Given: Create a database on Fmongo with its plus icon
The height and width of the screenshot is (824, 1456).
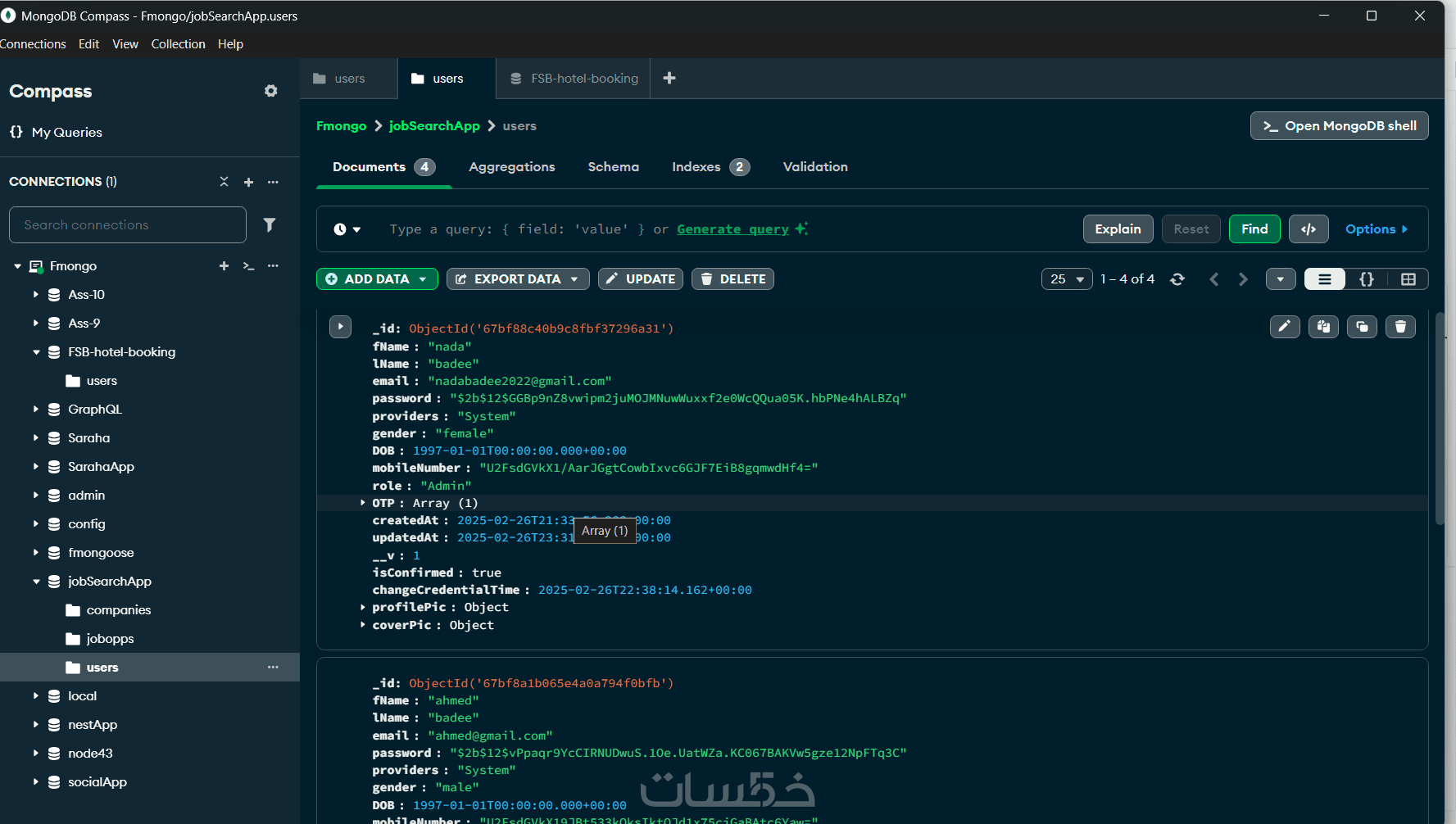Looking at the screenshot, I should (224, 265).
